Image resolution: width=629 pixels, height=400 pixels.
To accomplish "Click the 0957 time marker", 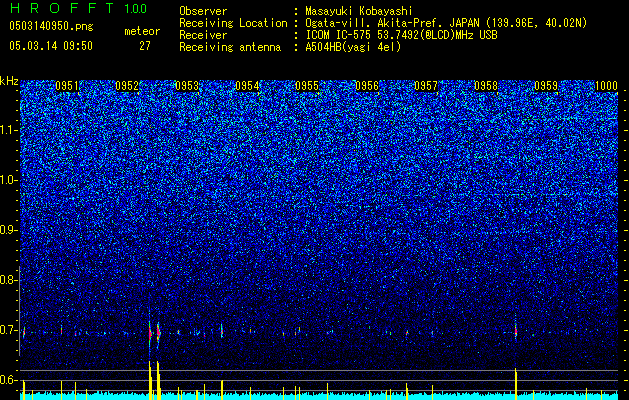I will [426, 86].
